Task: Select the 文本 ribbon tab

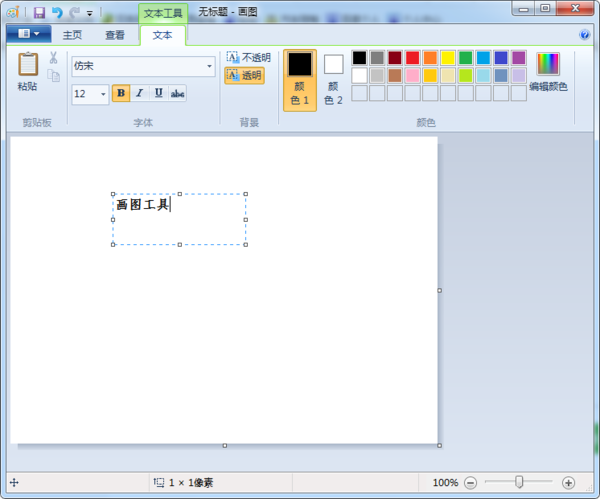Action: pyautogui.click(x=163, y=35)
